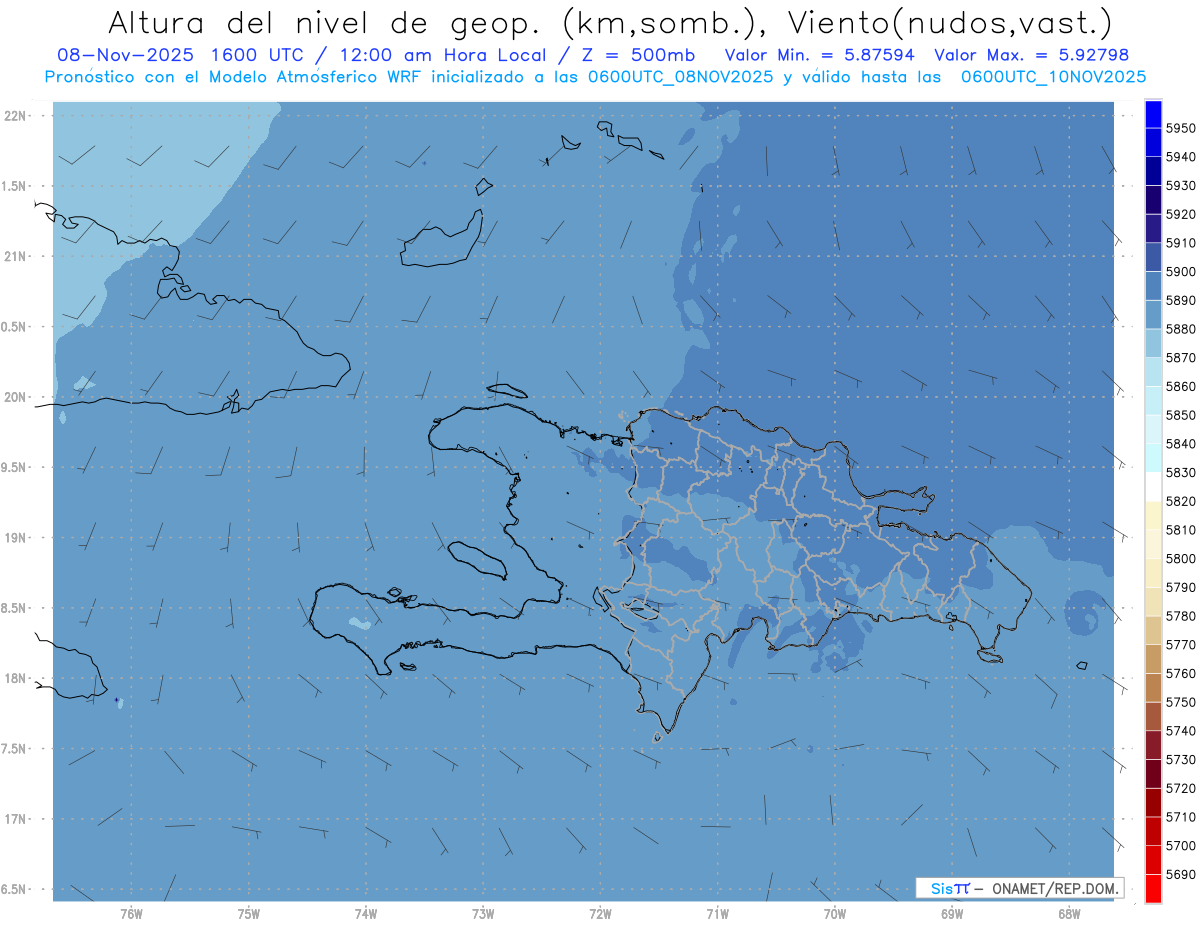Click the 72W longitude axis label
The width and height of the screenshot is (1200, 927).
(x=600, y=913)
